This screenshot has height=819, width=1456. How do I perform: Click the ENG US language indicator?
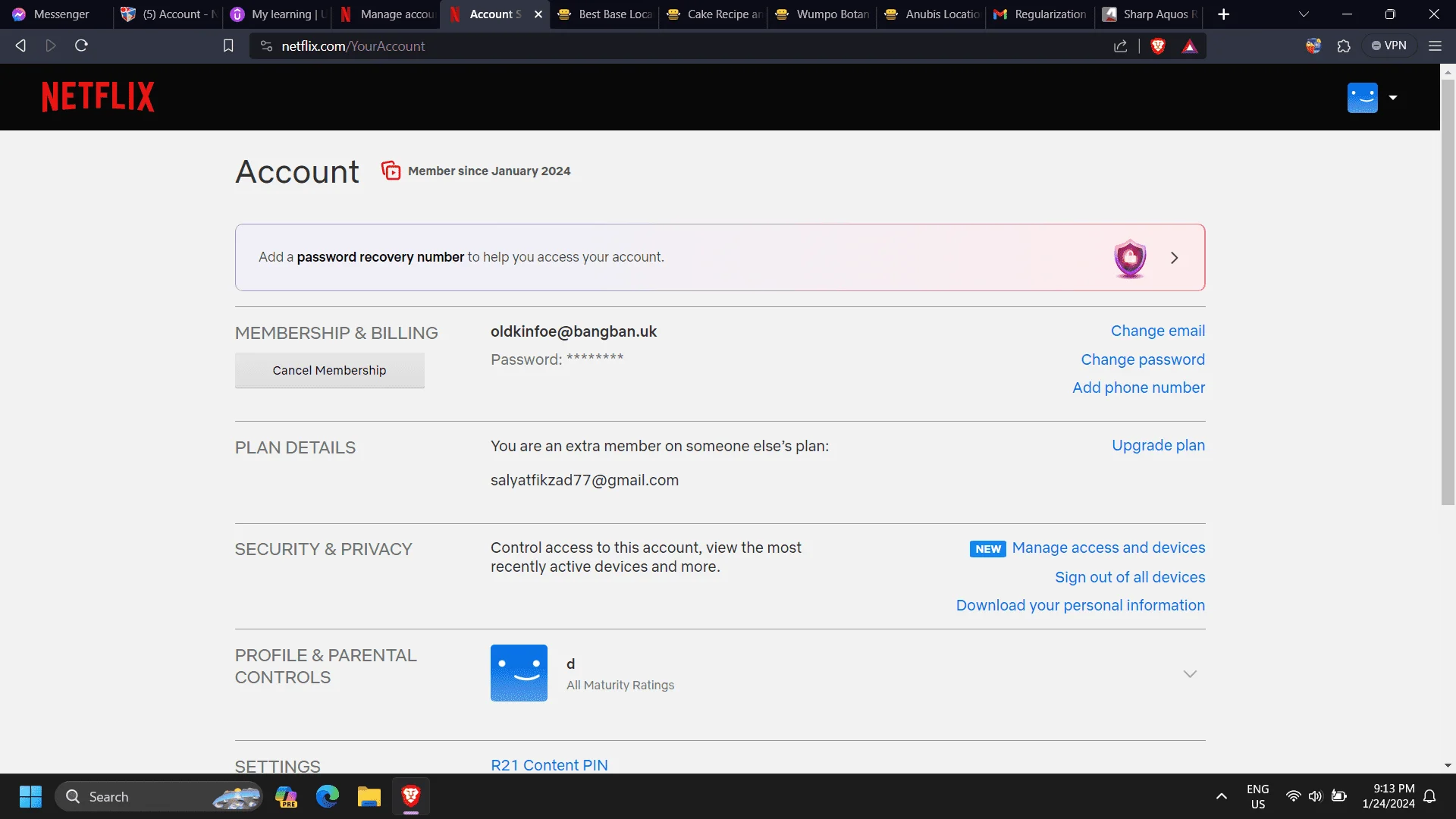point(1257,796)
